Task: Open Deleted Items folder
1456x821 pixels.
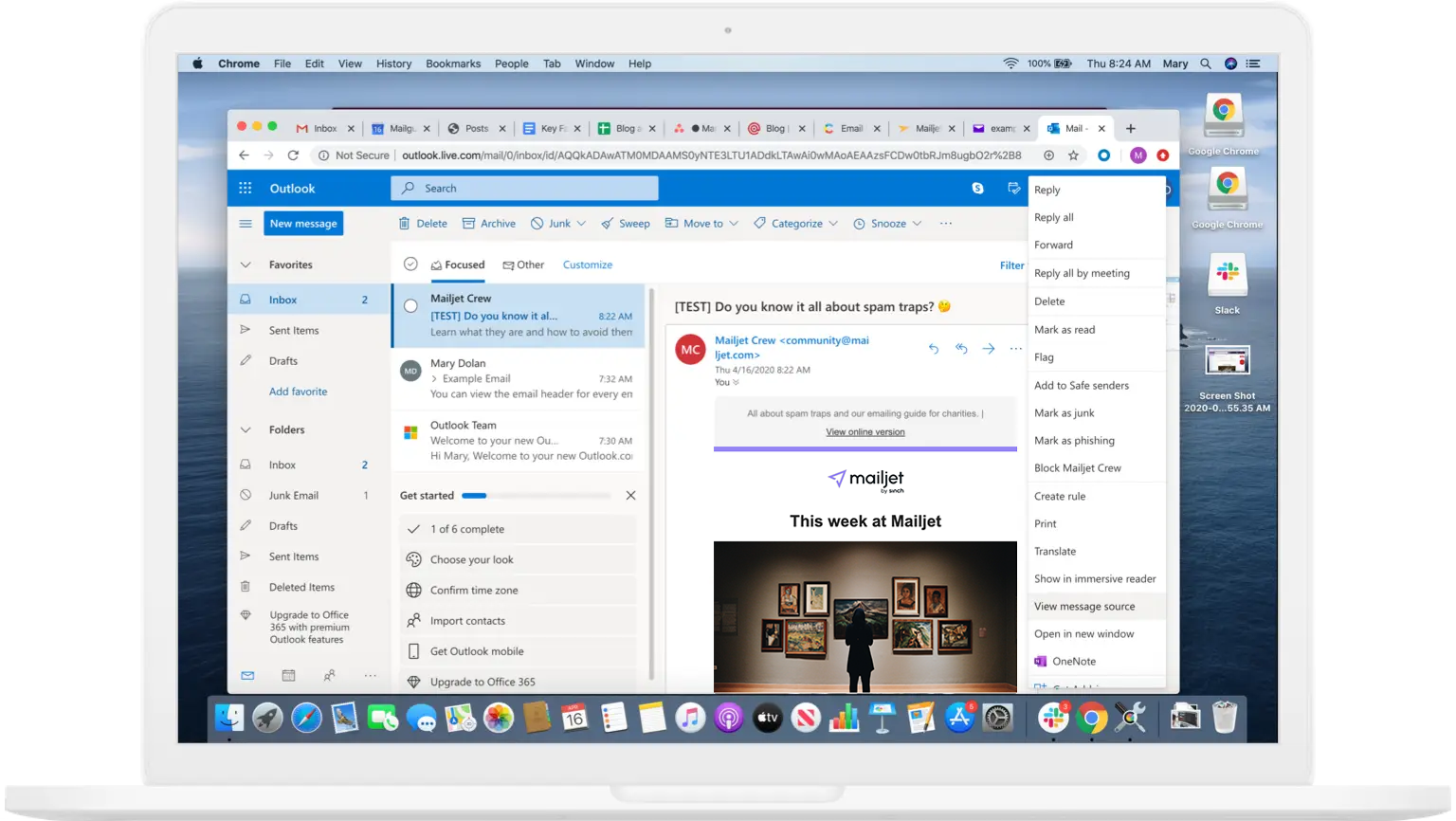Action: (x=309, y=587)
